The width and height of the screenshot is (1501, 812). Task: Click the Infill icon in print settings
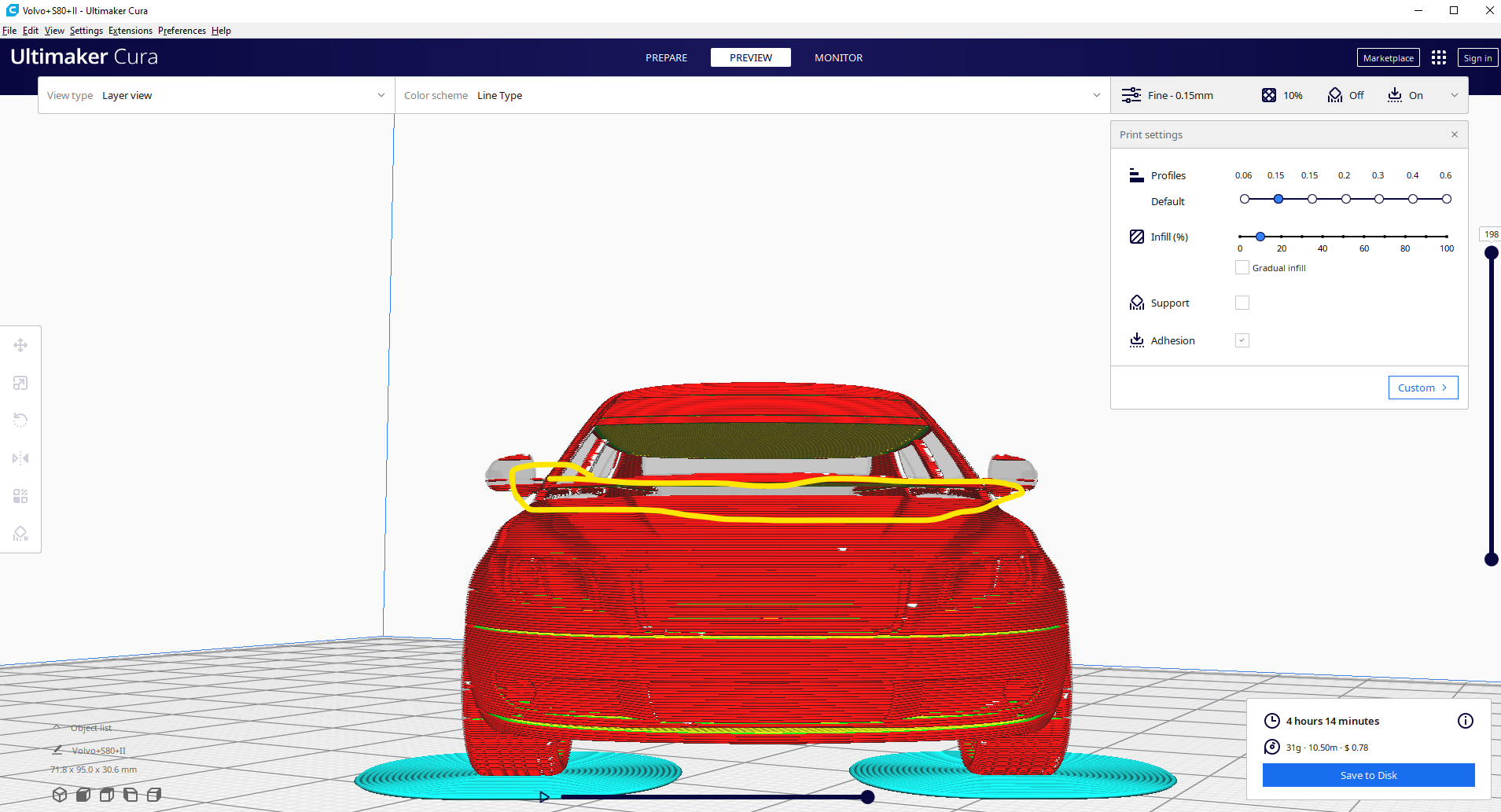[x=1137, y=237]
